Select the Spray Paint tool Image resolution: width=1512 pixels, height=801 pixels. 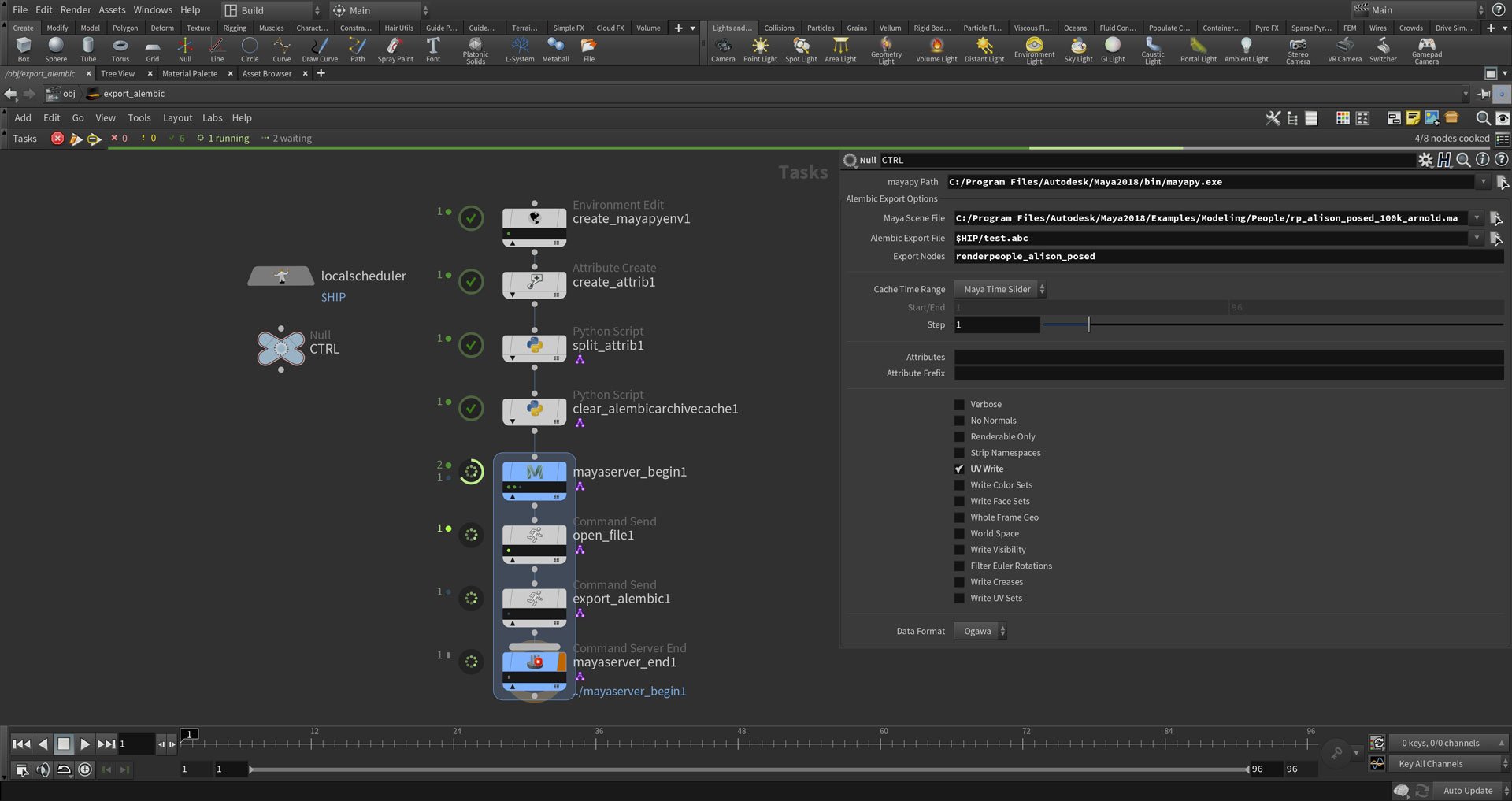pos(395,49)
